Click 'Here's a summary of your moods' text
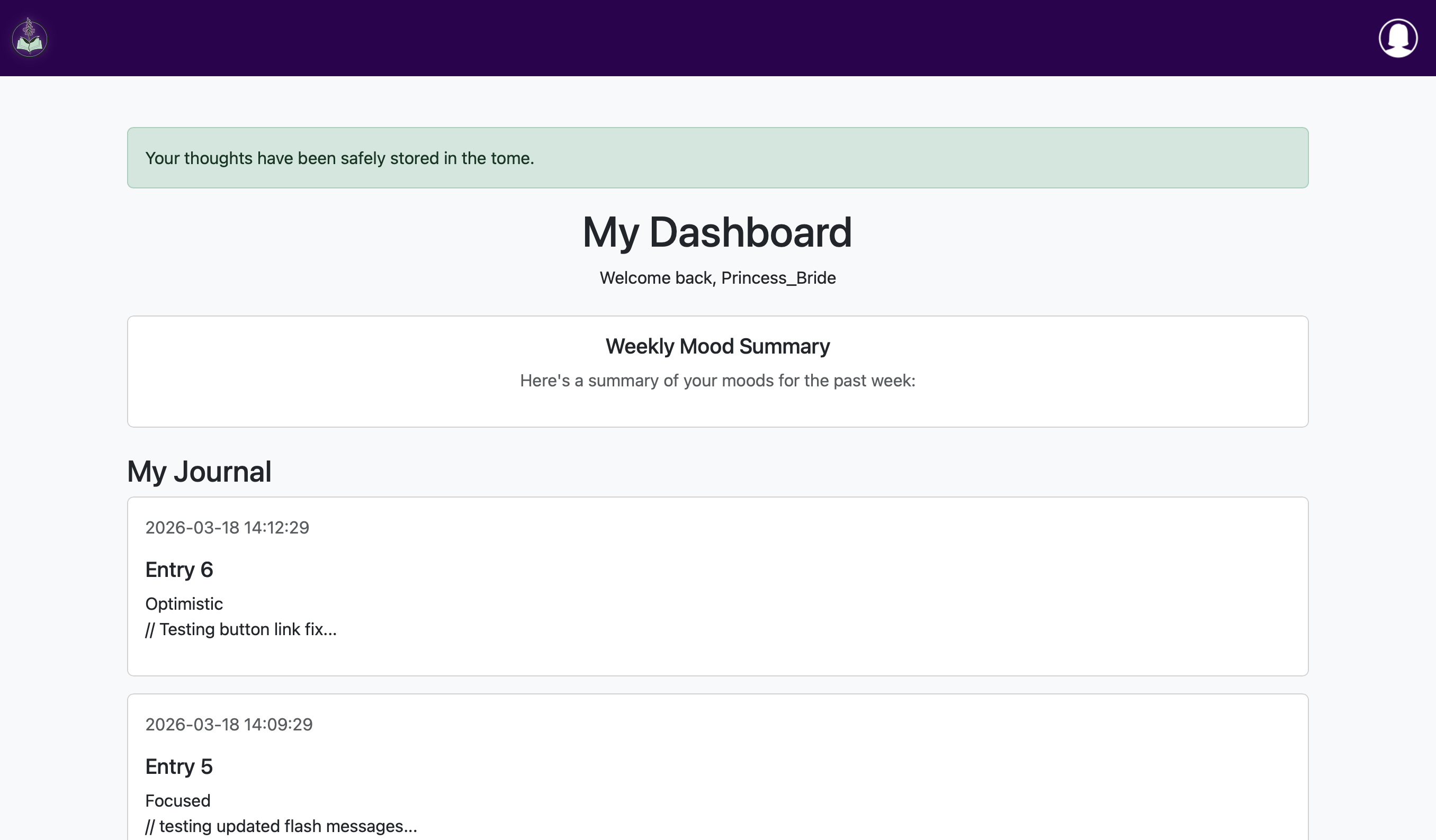 click(x=717, y=381)
